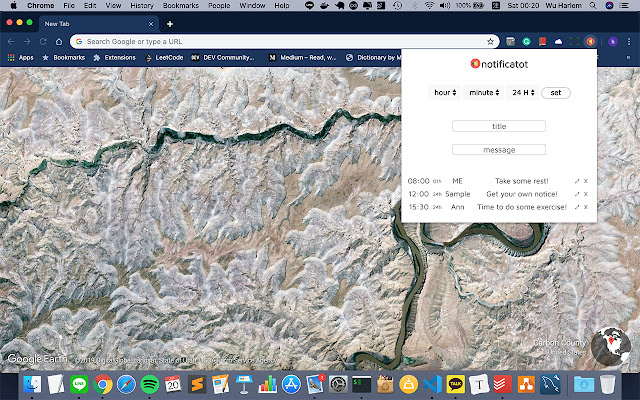This screenshot has height=400, width=640.
Task: Focus the message input field
Action: (499, 150)
